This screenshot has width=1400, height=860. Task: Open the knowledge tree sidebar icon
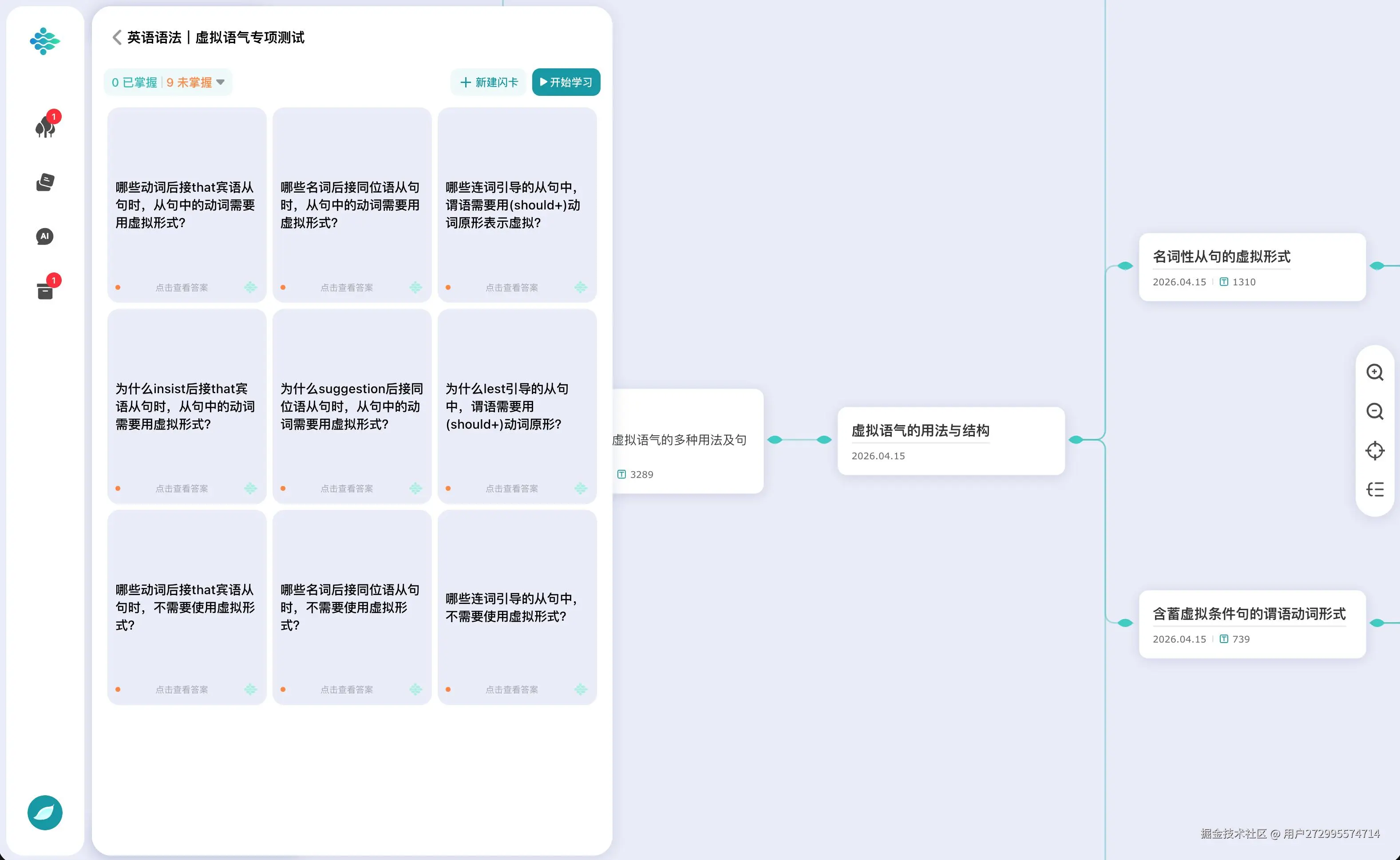[45, 126]
